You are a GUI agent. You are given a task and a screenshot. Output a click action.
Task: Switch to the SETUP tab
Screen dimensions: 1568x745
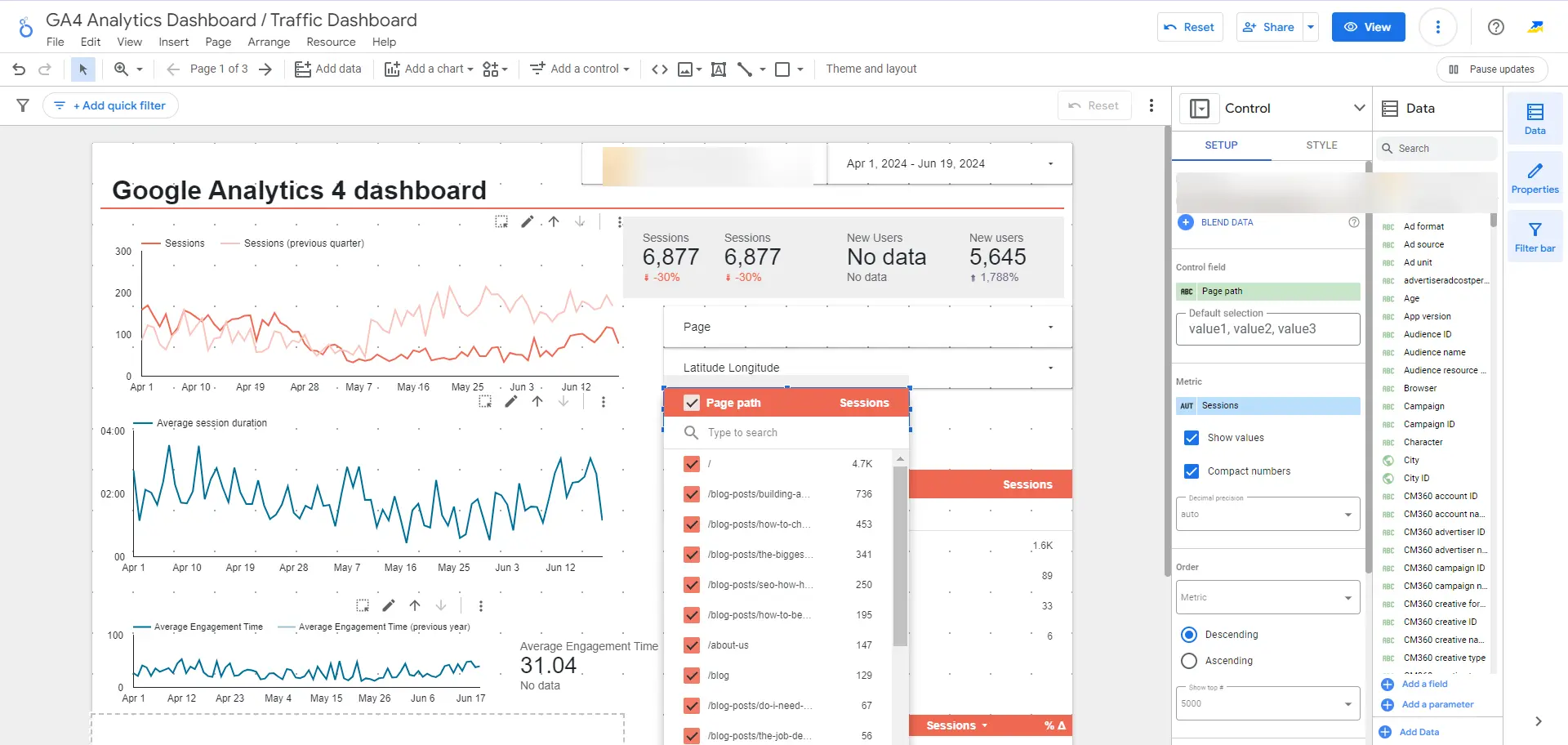click(1221, 145)
